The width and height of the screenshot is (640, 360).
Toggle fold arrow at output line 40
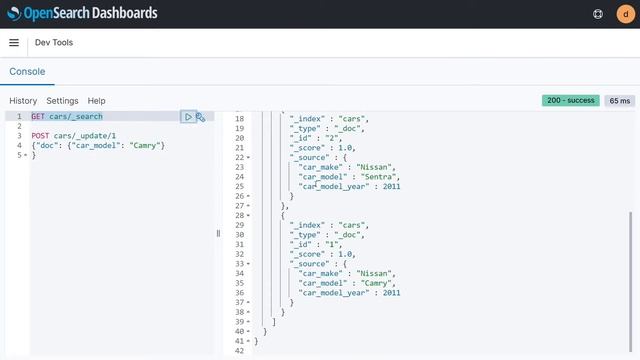248,331
